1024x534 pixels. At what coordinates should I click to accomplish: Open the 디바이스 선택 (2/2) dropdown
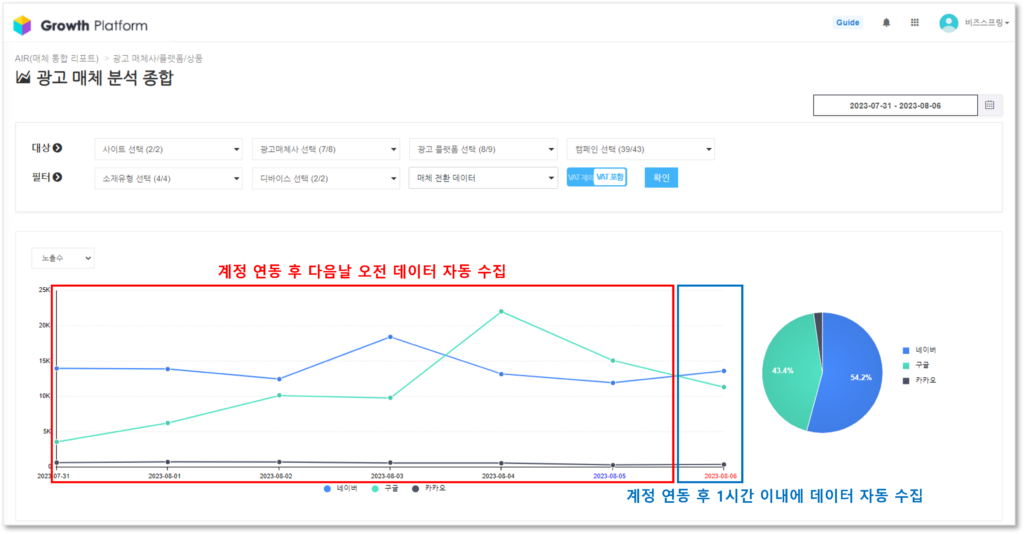click(326, 179)
